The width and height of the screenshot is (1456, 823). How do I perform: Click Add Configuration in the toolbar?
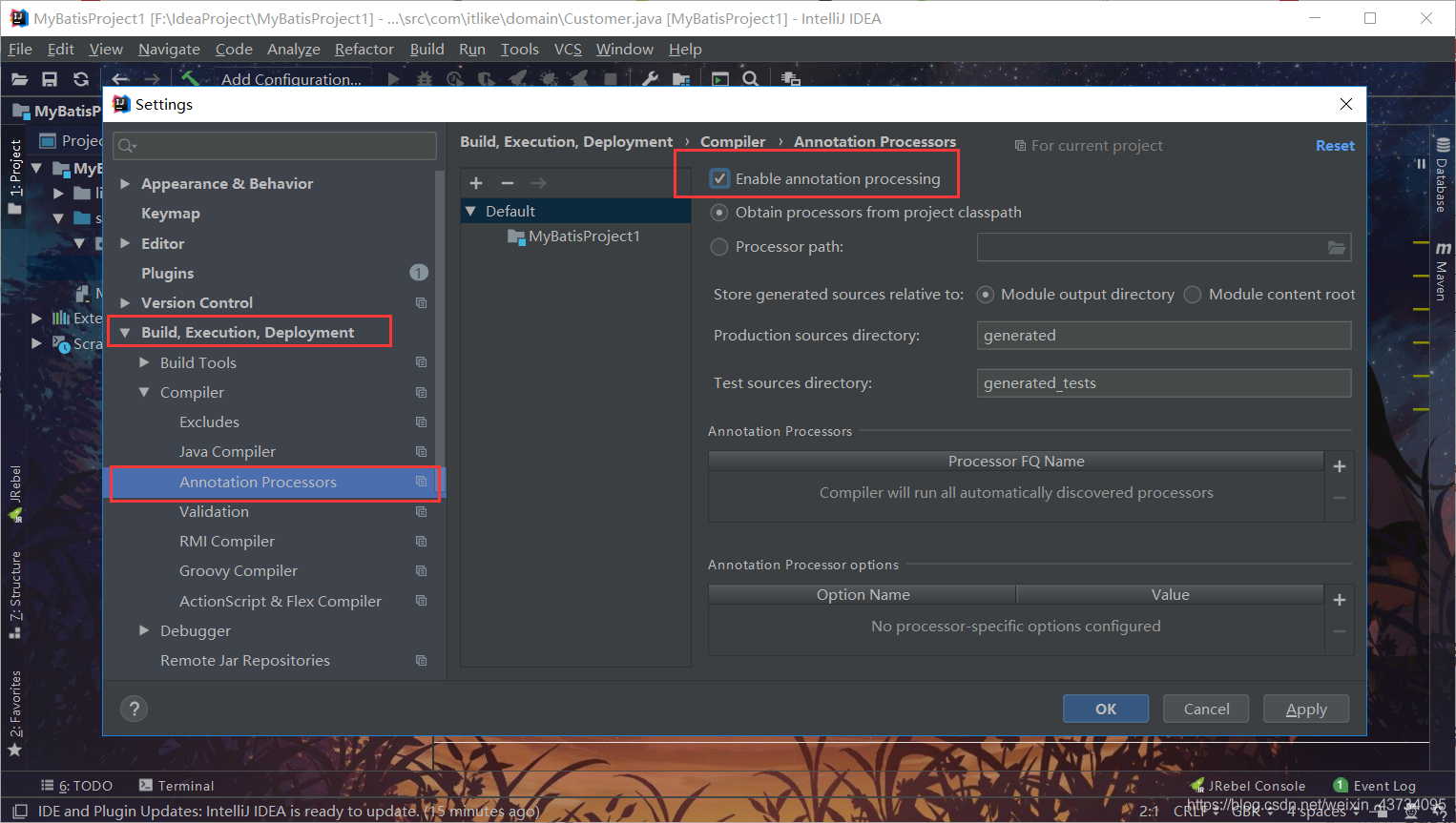pos(291,79)
